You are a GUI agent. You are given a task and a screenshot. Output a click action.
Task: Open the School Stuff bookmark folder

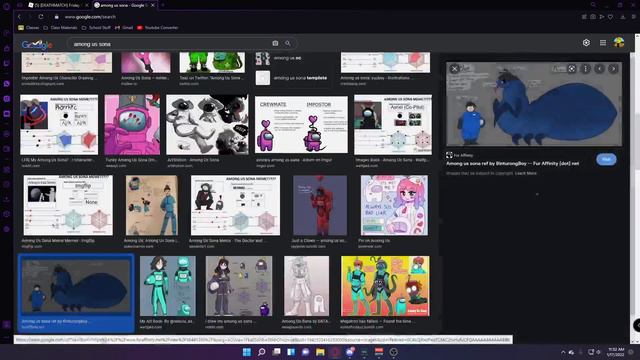[x=96, y=28]
